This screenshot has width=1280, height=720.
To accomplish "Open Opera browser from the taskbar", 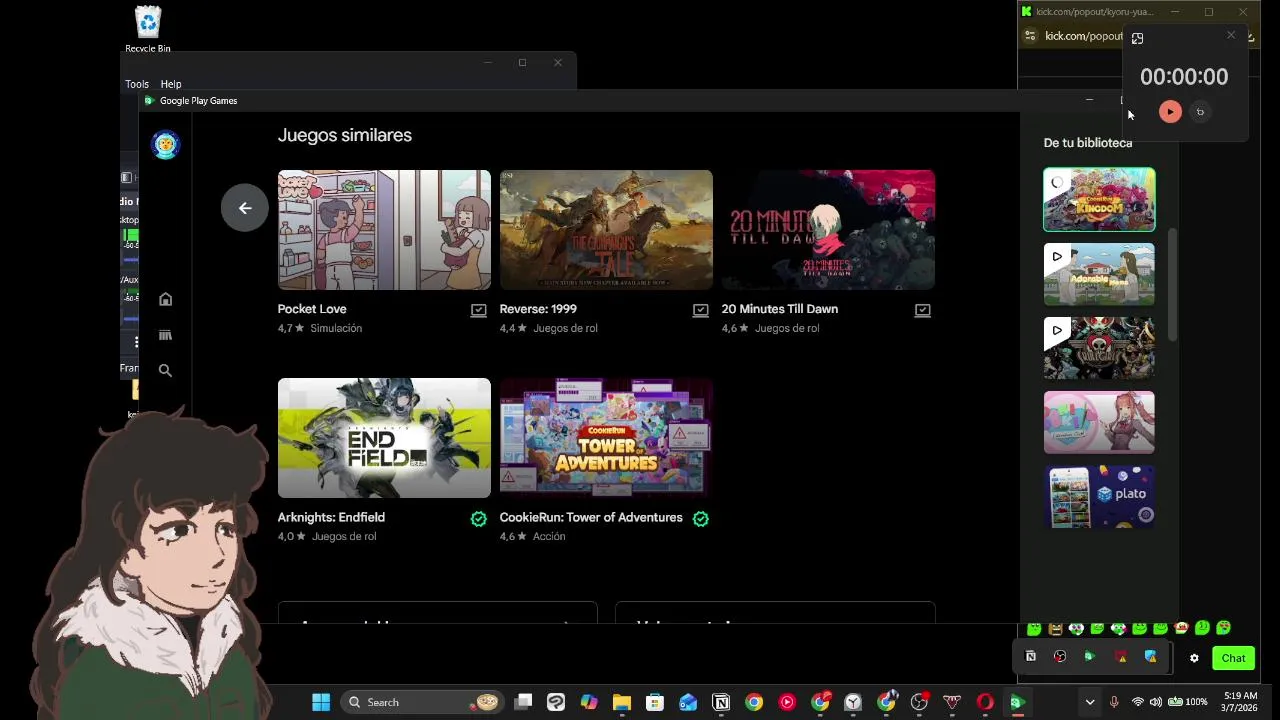I will click(985, 702).
